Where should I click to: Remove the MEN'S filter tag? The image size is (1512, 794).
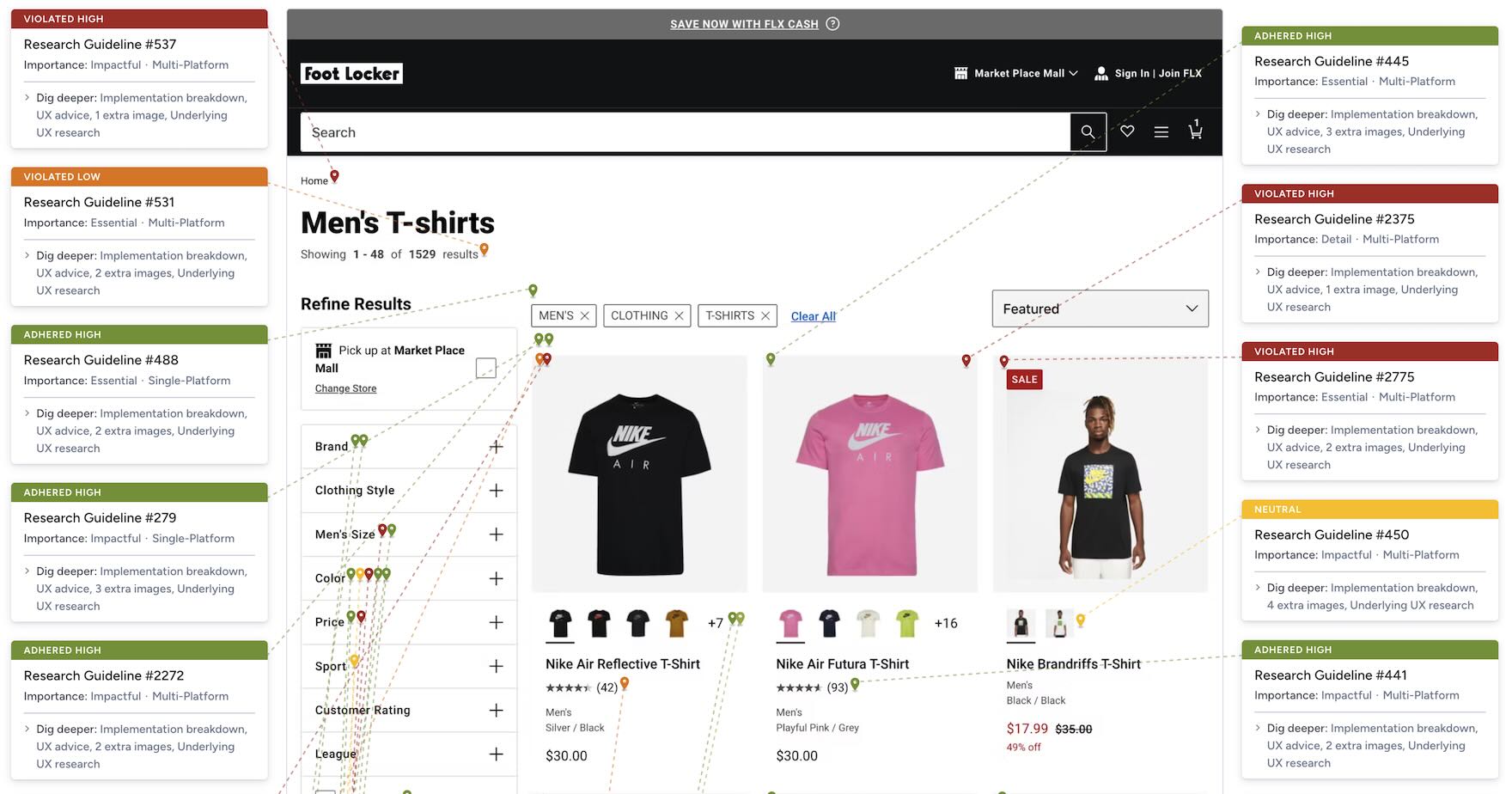point(584,316)
